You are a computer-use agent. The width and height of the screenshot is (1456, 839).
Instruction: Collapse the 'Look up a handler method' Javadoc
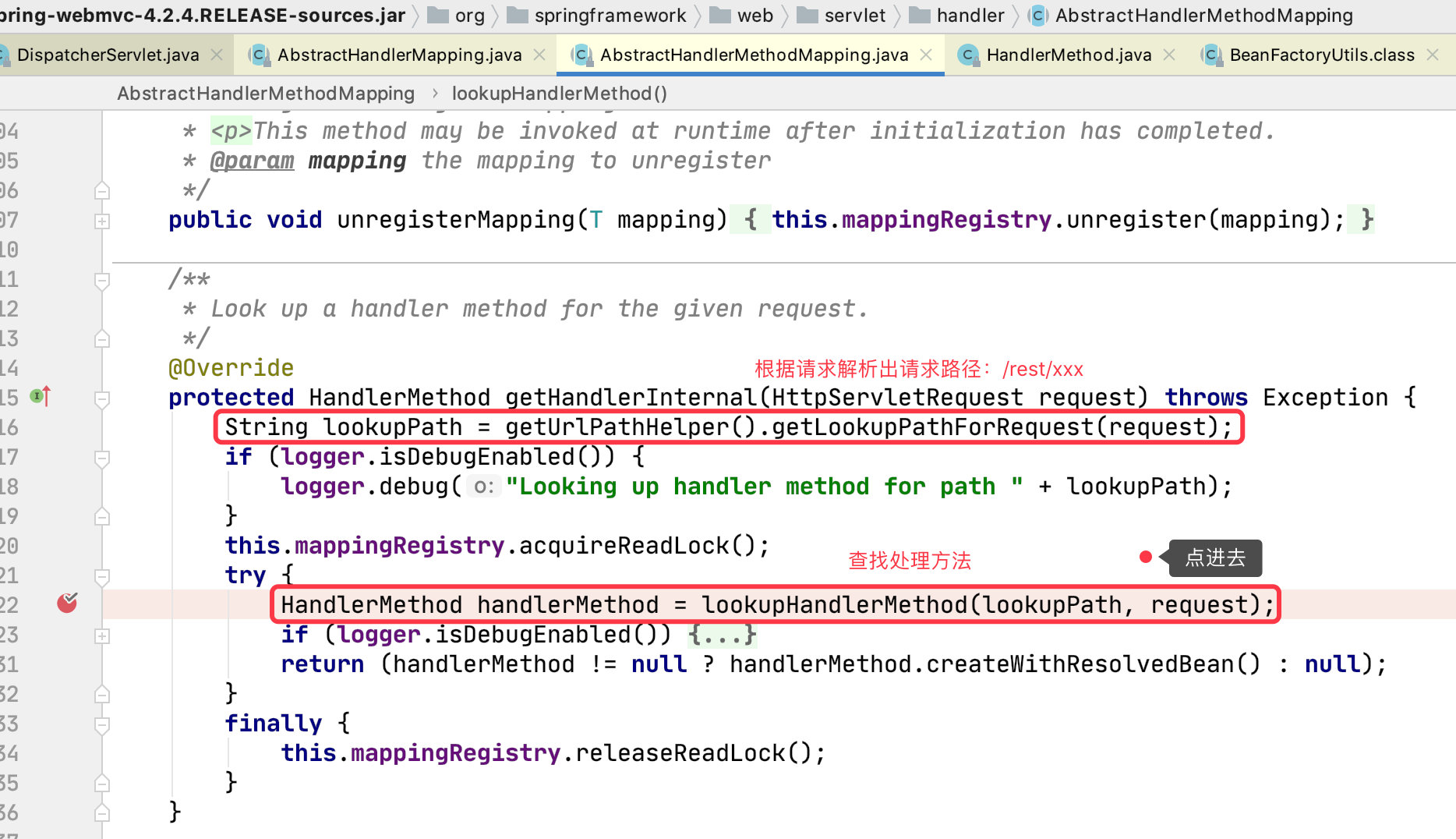pos(101,280)
